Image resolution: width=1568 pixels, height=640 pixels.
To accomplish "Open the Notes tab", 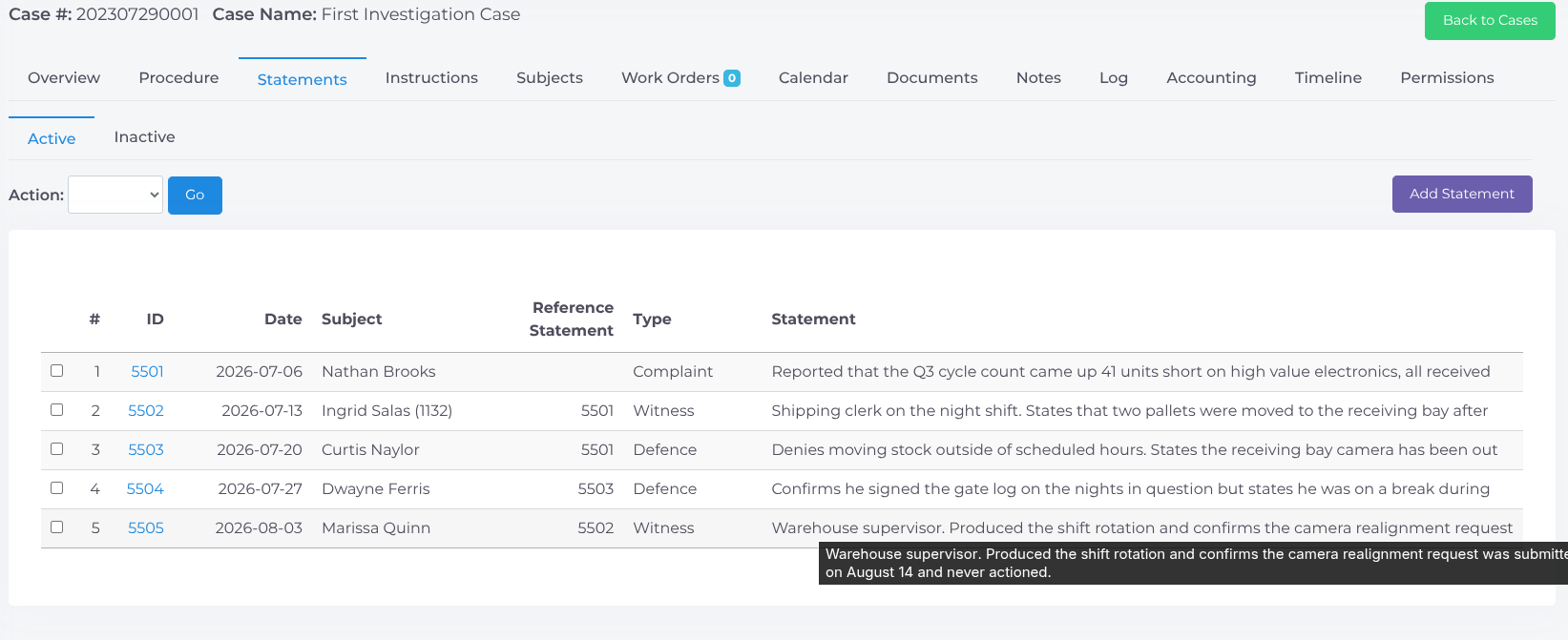I will (1038, 78).
